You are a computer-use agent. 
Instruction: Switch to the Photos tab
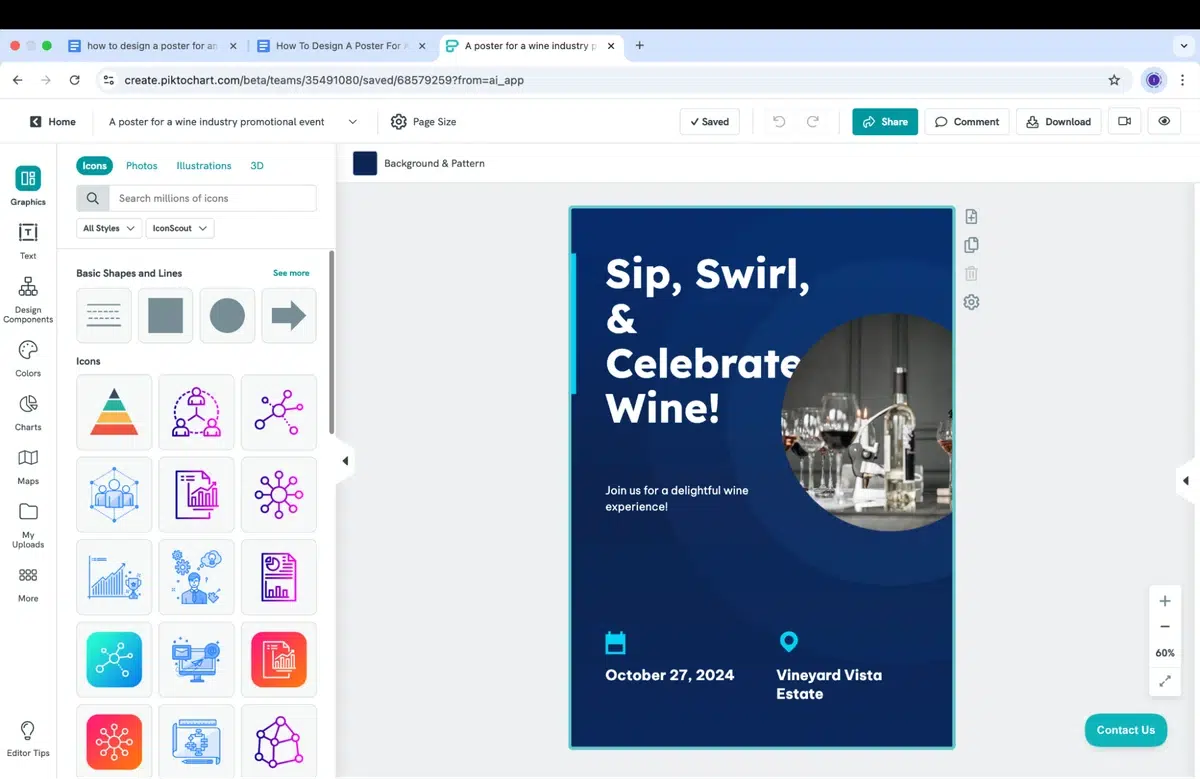tap(141, 165)
